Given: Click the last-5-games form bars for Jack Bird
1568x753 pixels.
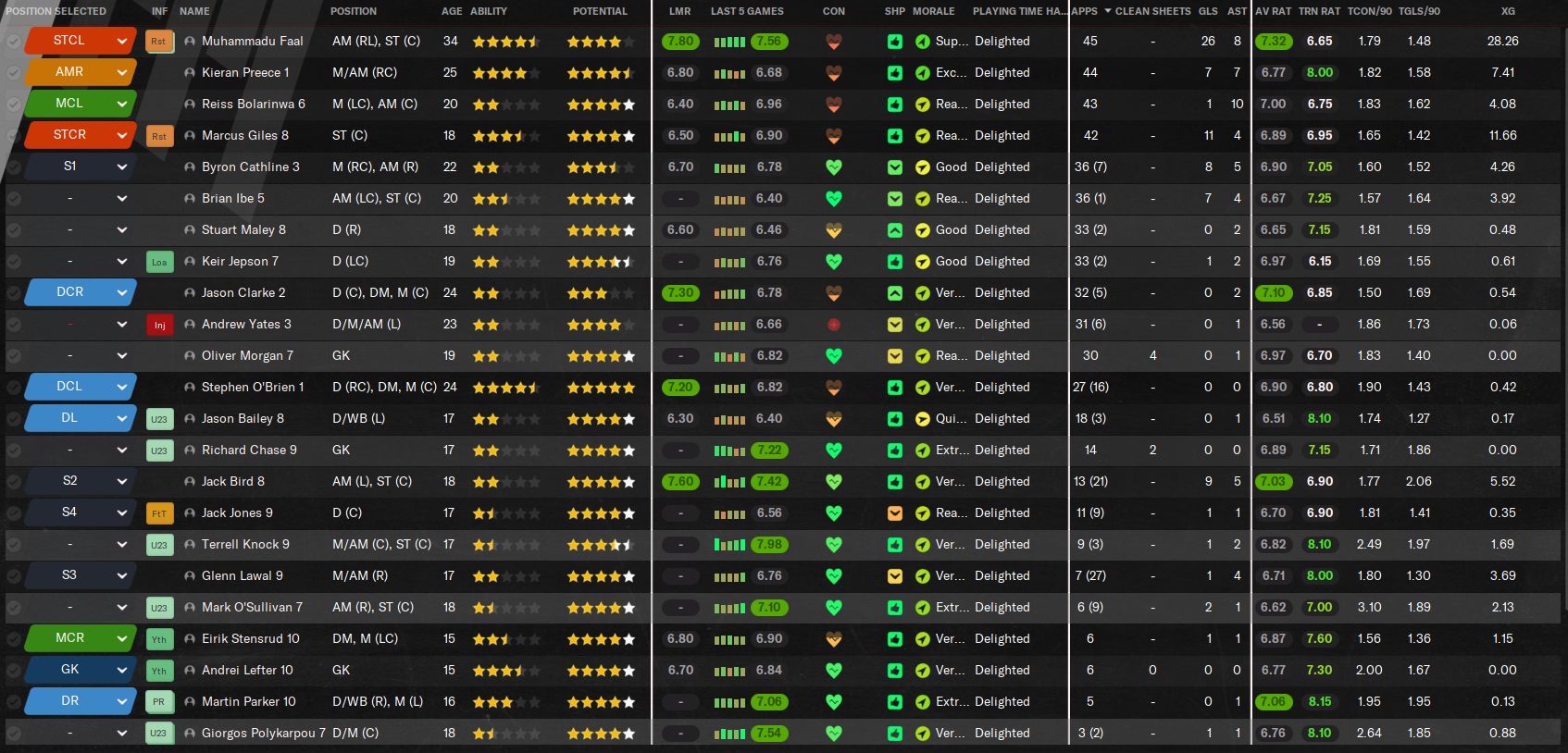Looking at the screenshot, I should click(x=729, y=482).
